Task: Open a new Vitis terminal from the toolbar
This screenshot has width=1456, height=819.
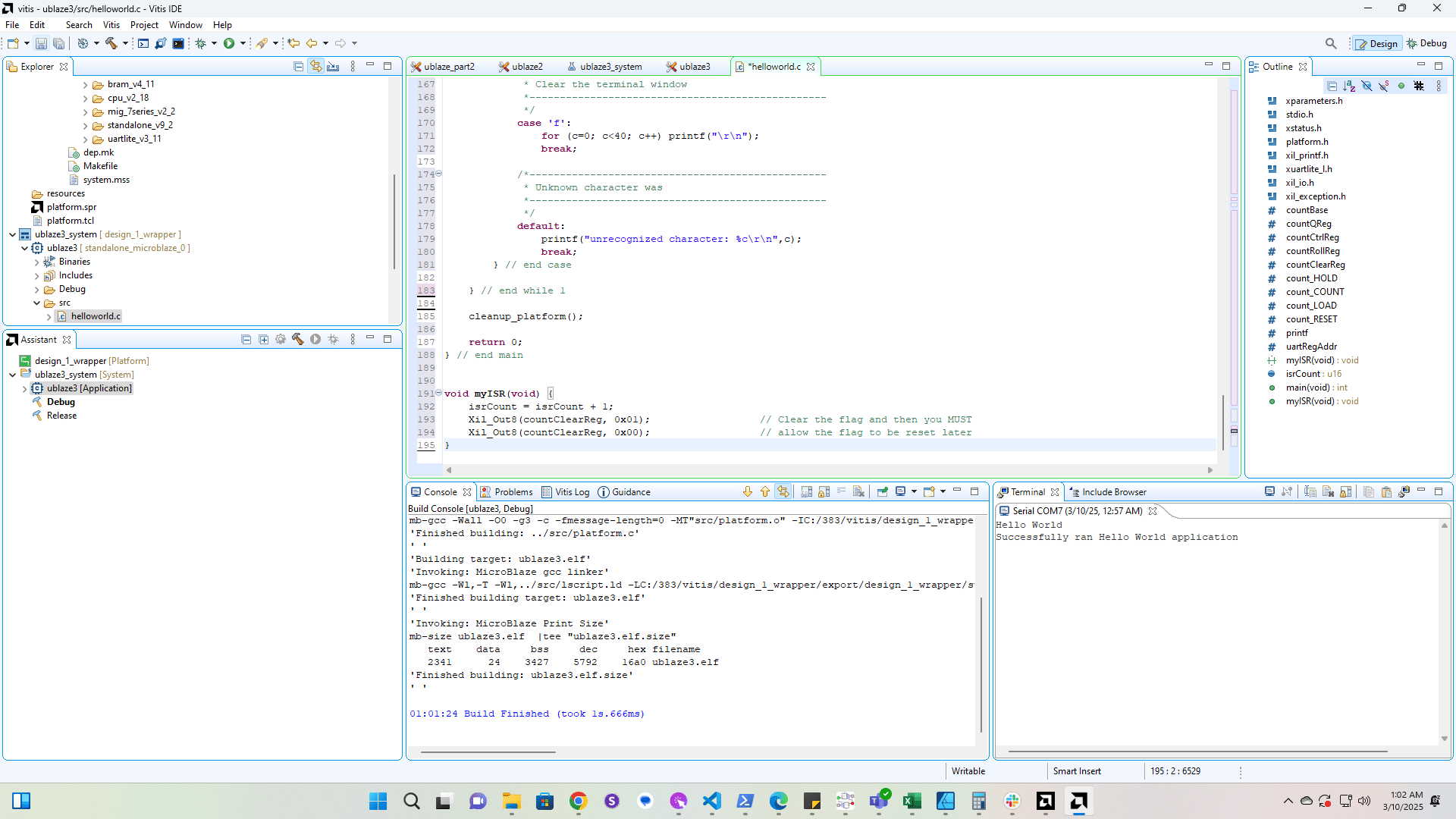Action: coord(178,43)
